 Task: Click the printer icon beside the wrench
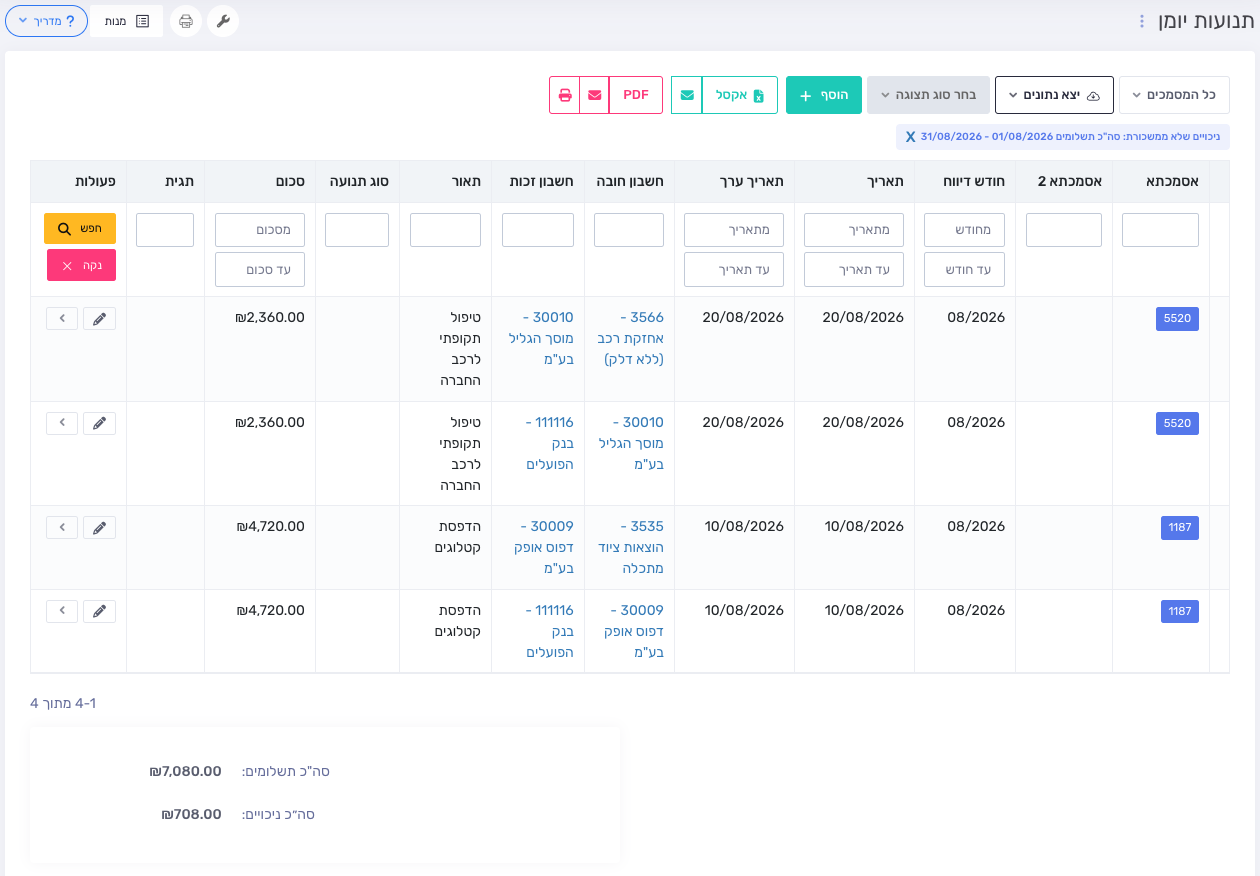tap(186, 21)
